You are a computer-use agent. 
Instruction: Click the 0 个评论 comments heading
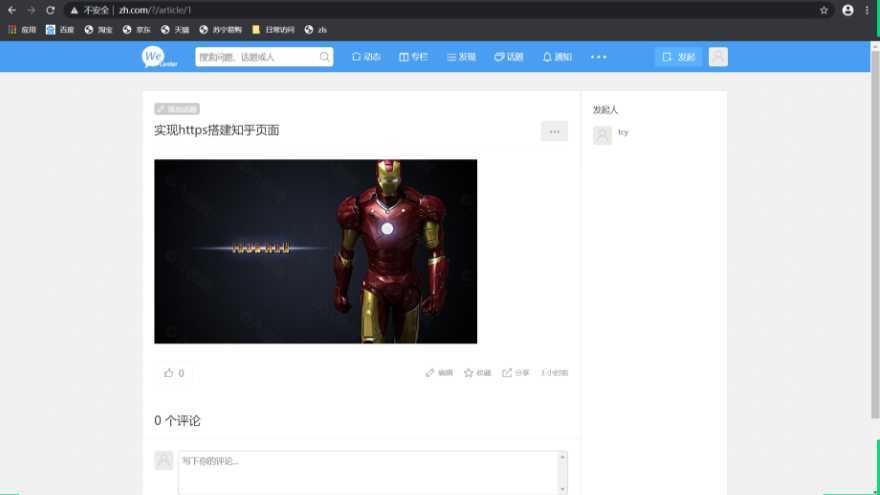pyautogui.click(x=177, y=420)
